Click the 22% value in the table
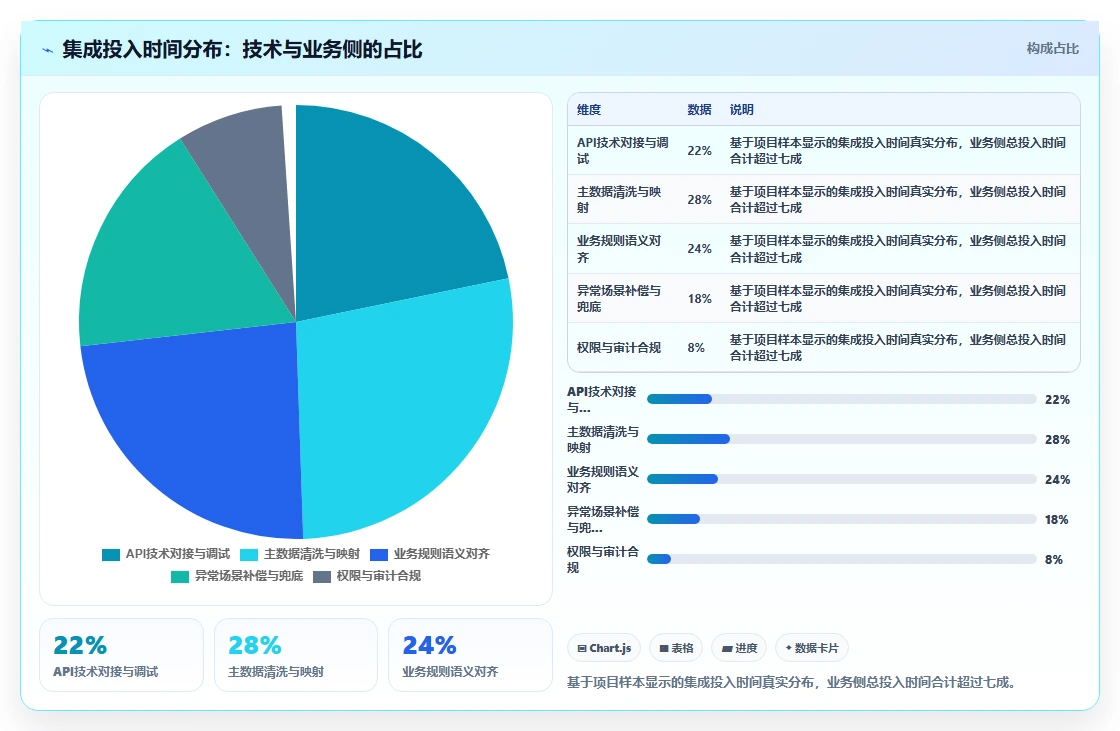 pos(699,151)
